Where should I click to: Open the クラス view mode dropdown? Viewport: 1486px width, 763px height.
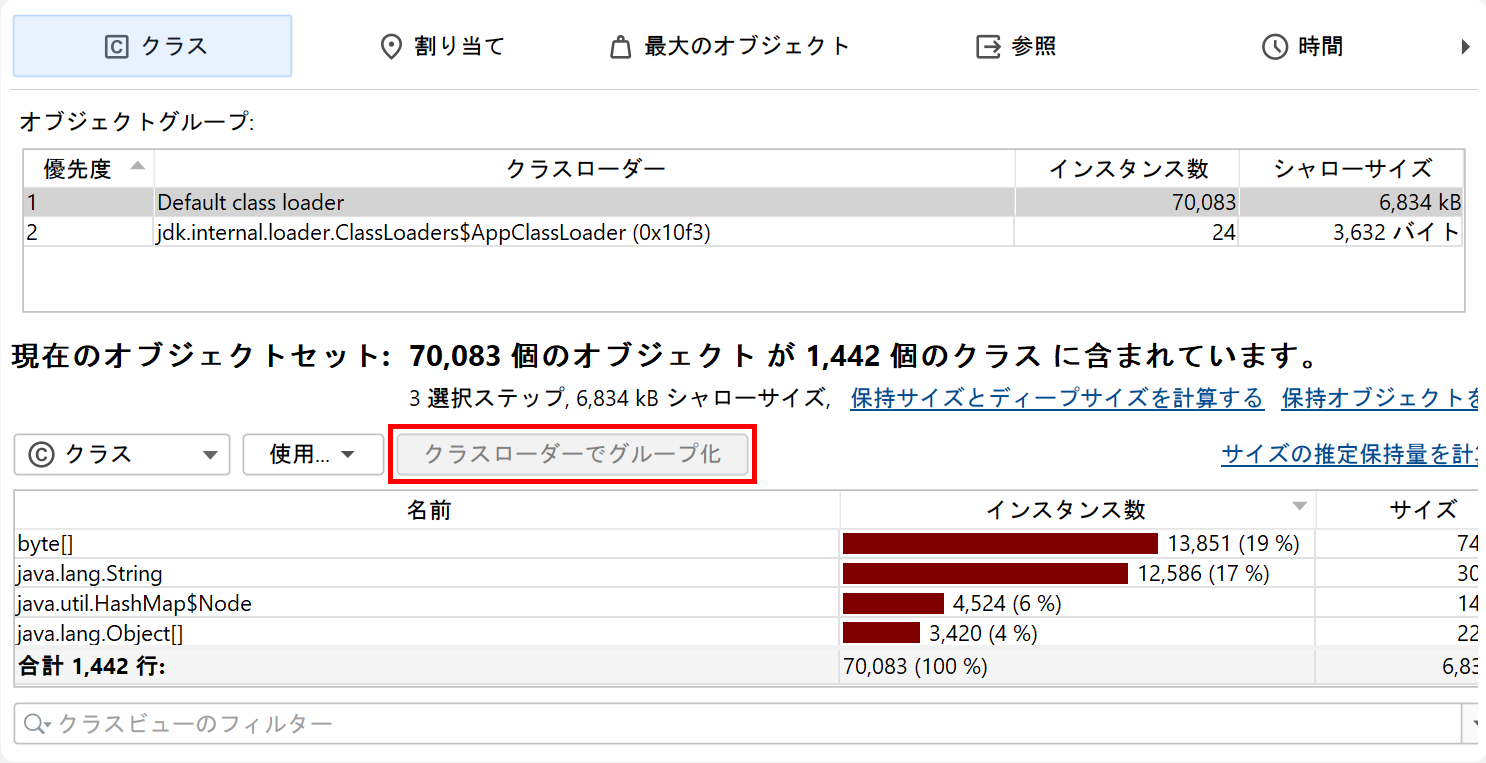click(122, 455)
